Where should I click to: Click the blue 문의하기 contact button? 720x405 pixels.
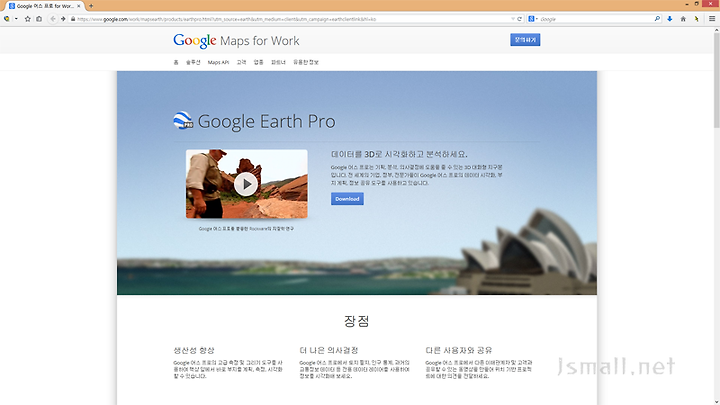tap(525, 40)
